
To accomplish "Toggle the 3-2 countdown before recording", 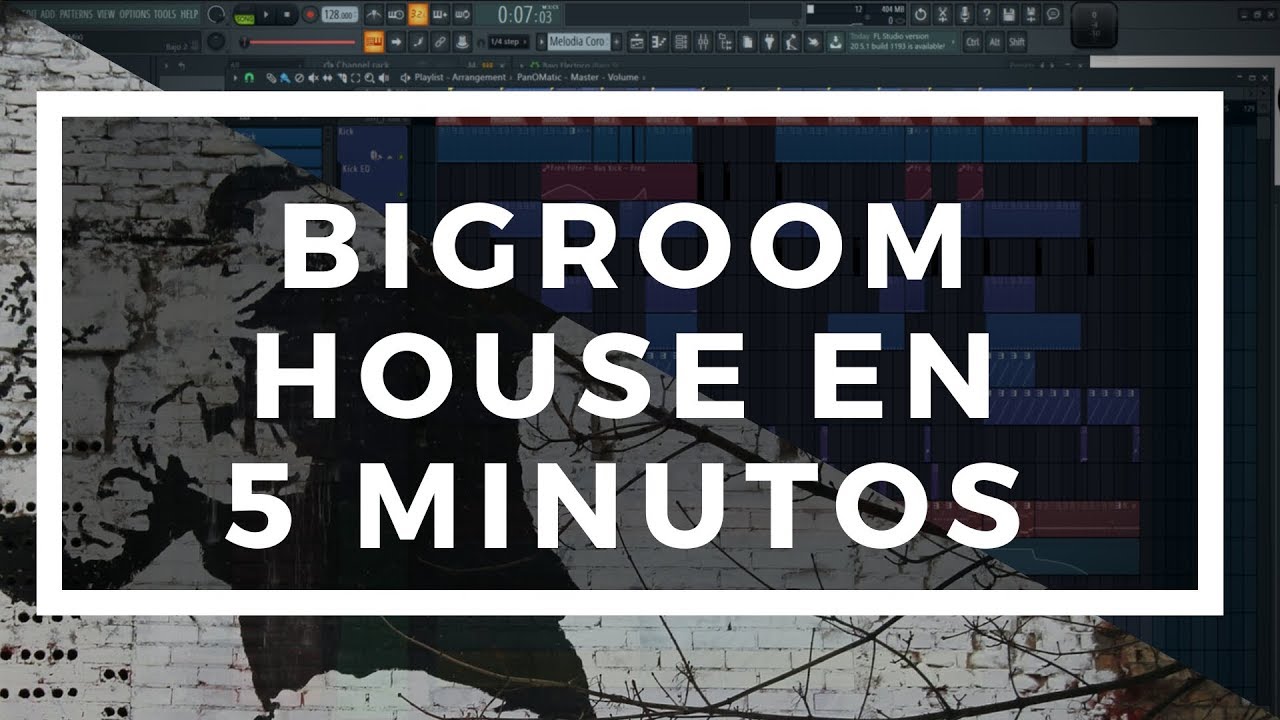I will point(418,15).
